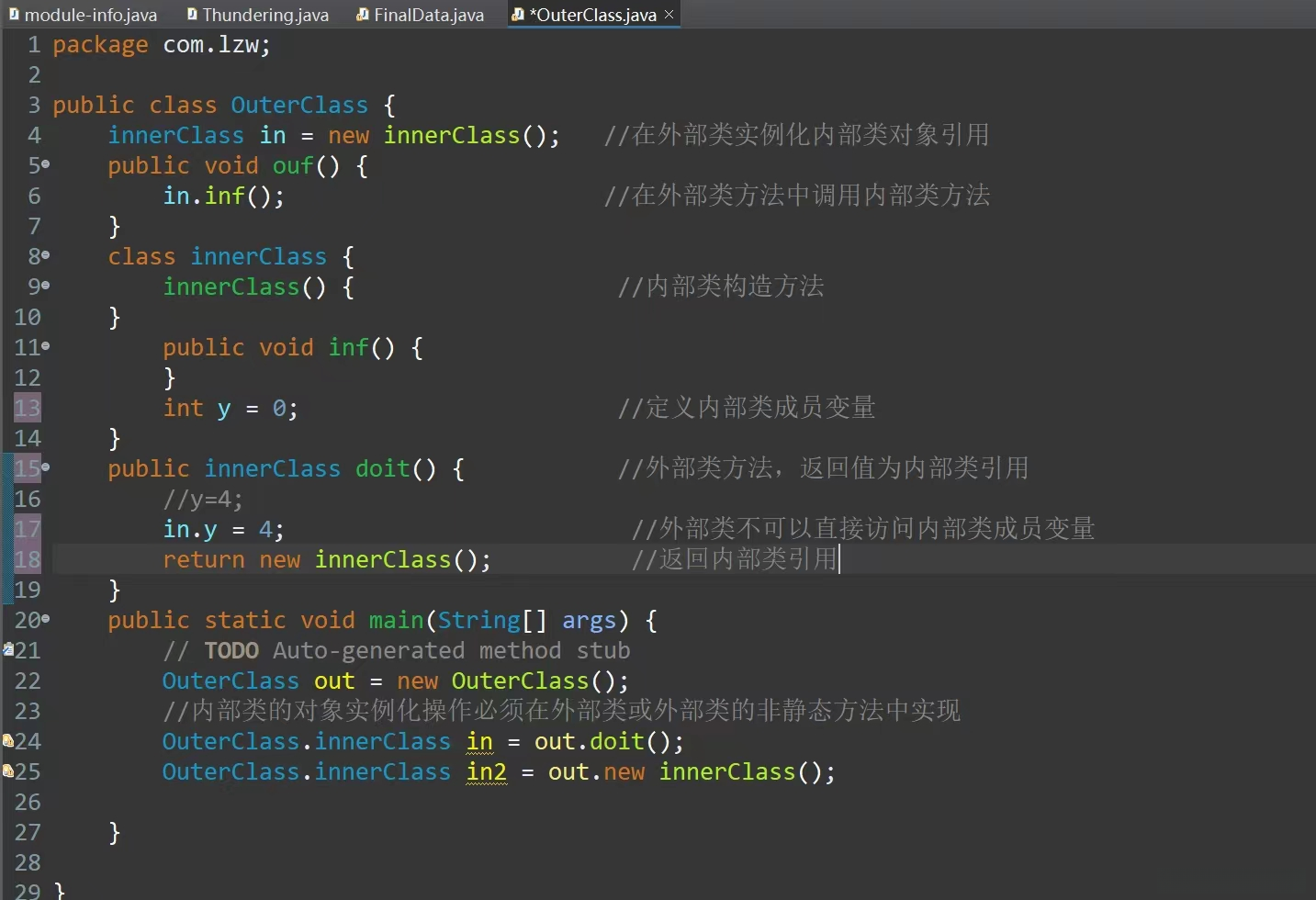Click the 'args' parameter on line 20
Viewport: 1316px width, 900px height.
[x=589, y=621]
